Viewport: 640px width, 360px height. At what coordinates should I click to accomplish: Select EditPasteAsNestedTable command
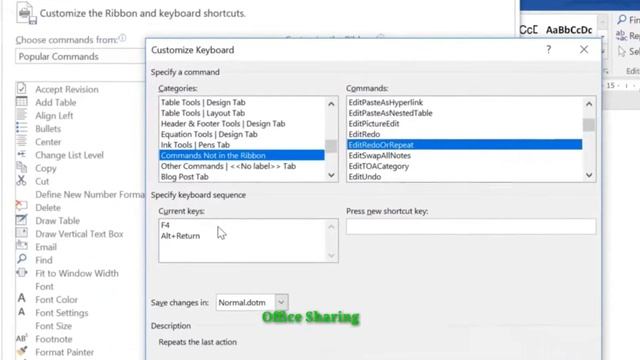click(464, 113)
